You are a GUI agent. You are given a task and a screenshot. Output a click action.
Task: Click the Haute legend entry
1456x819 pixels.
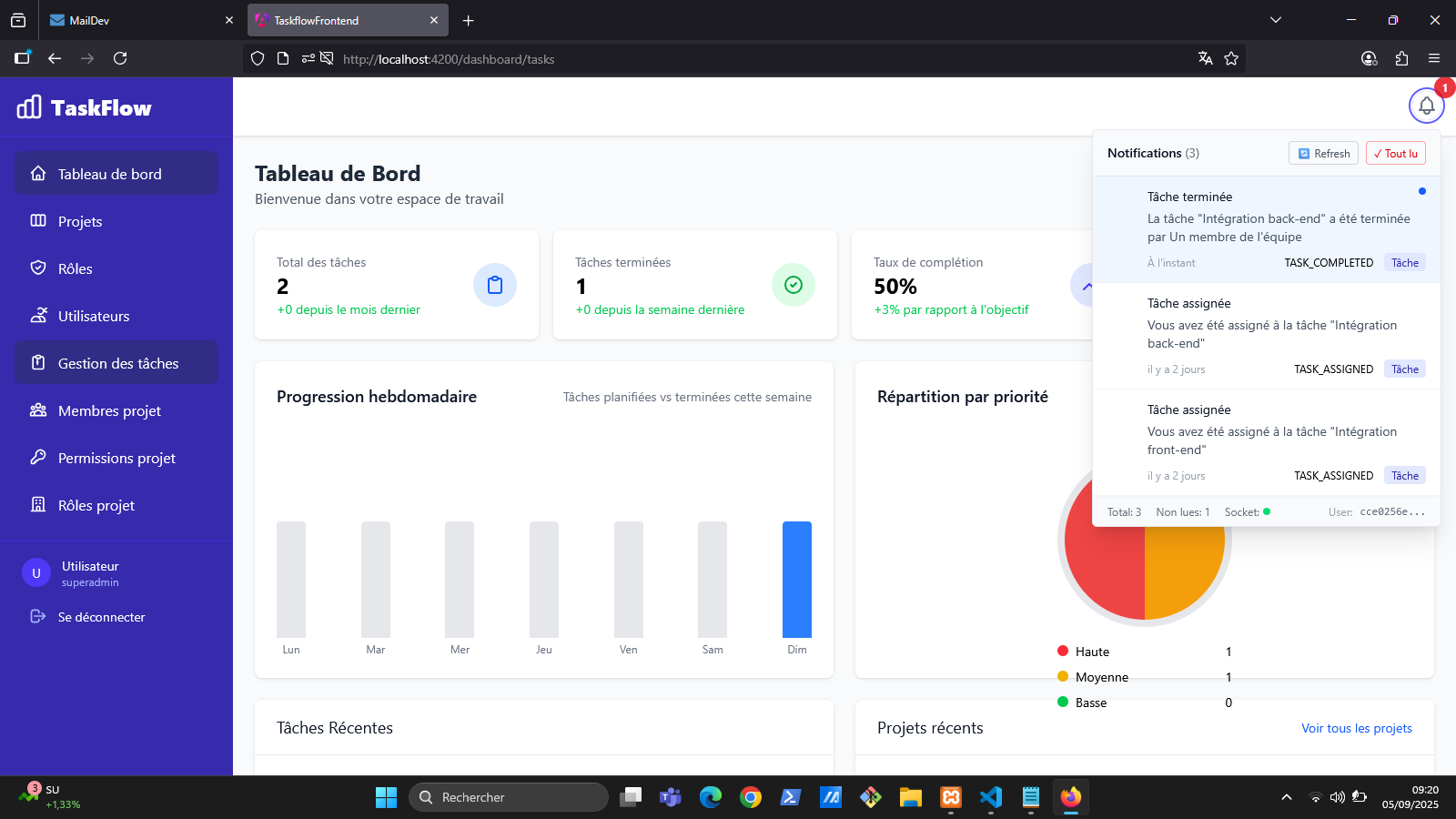point(1145,652)
